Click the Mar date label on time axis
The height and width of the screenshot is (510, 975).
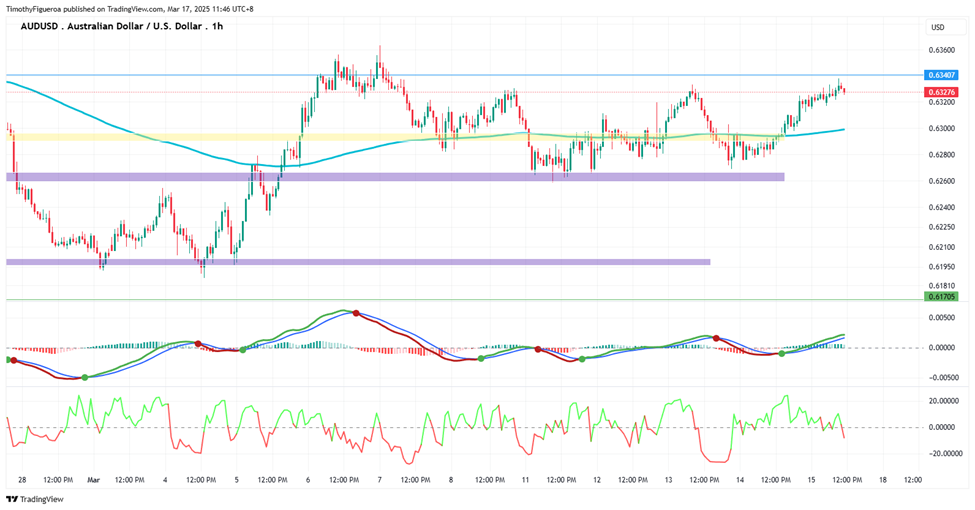pos(93,480)
